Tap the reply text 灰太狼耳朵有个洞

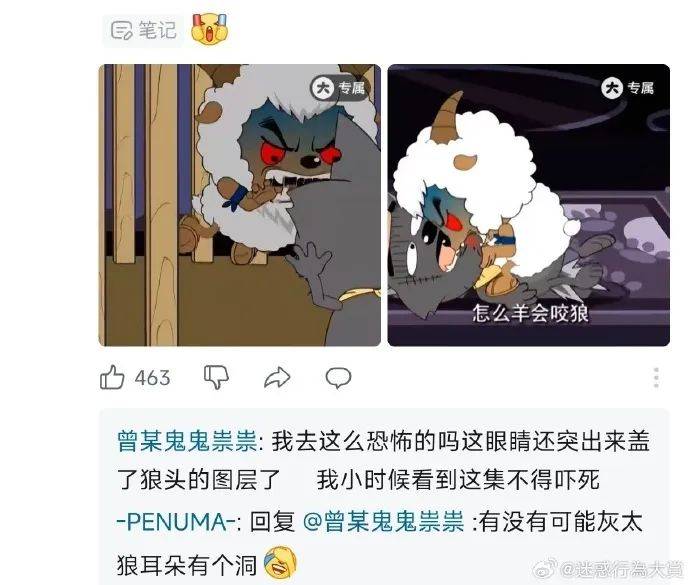(379, 543)
